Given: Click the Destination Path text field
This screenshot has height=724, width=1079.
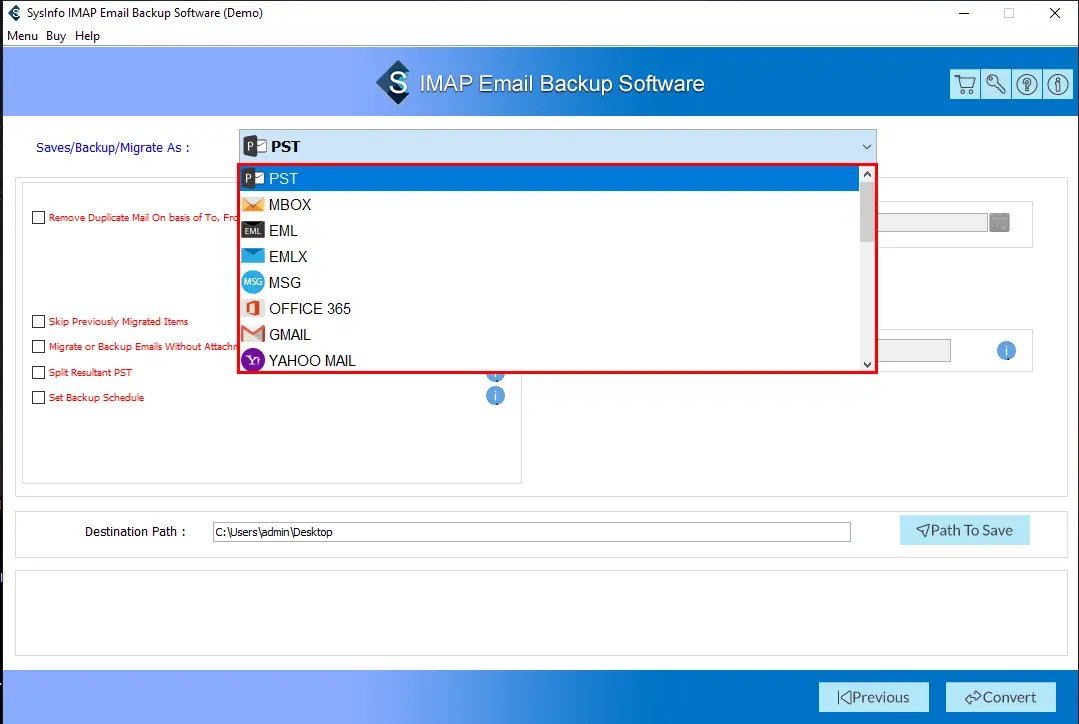Looking at the screenshot, I should pos(531,532).
